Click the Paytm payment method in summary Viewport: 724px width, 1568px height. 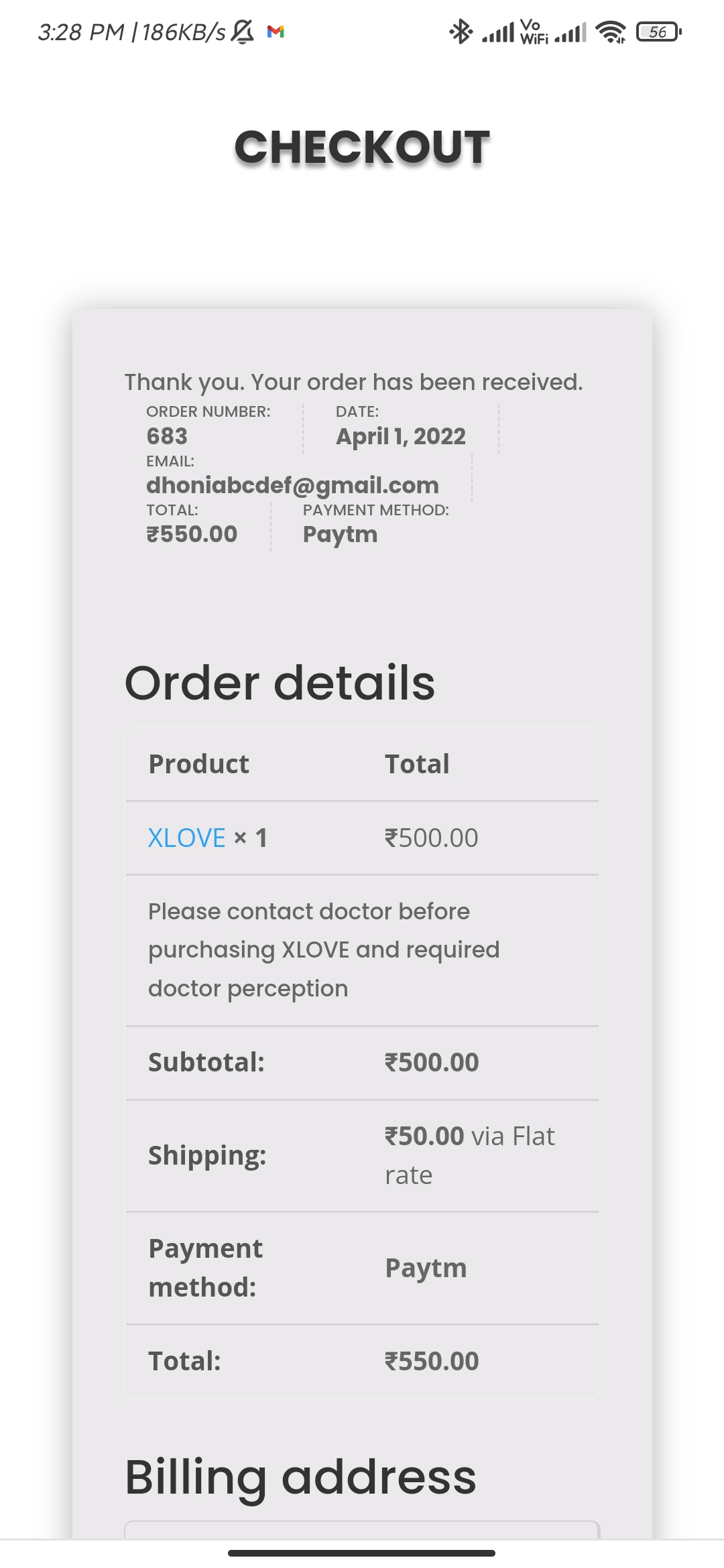tap(340, 535)
